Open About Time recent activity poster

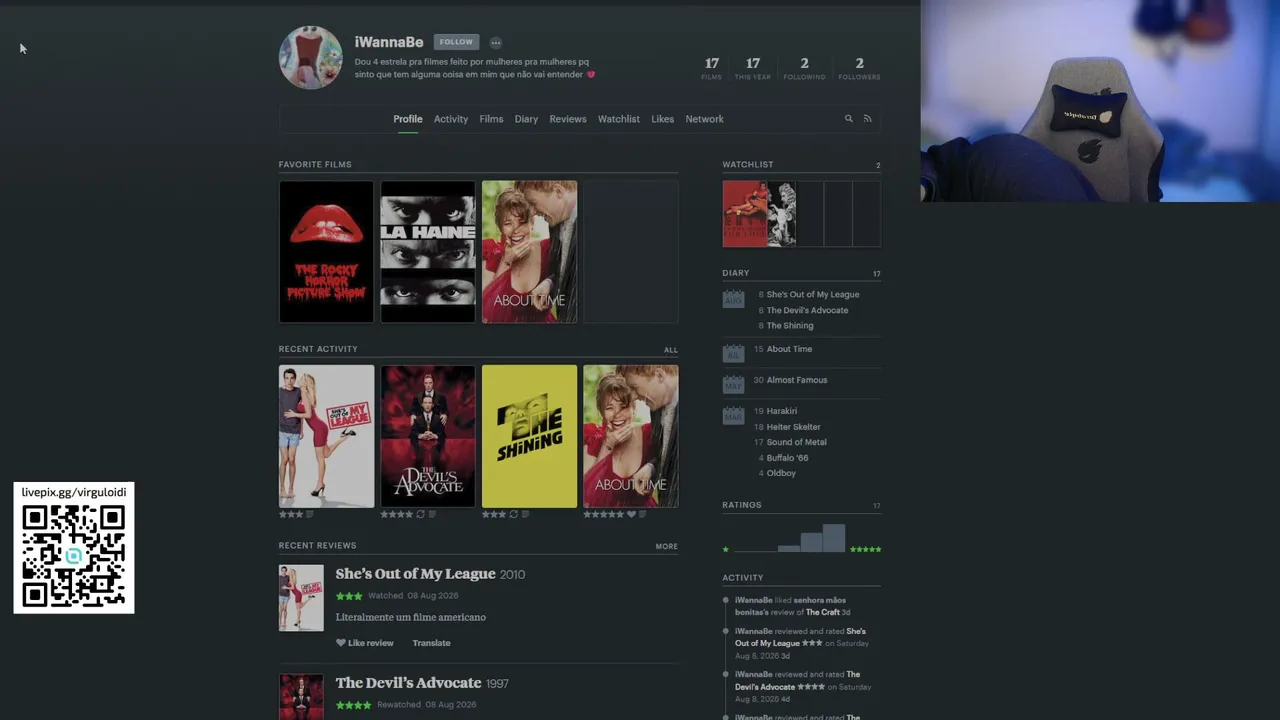[x=631, y=436]
